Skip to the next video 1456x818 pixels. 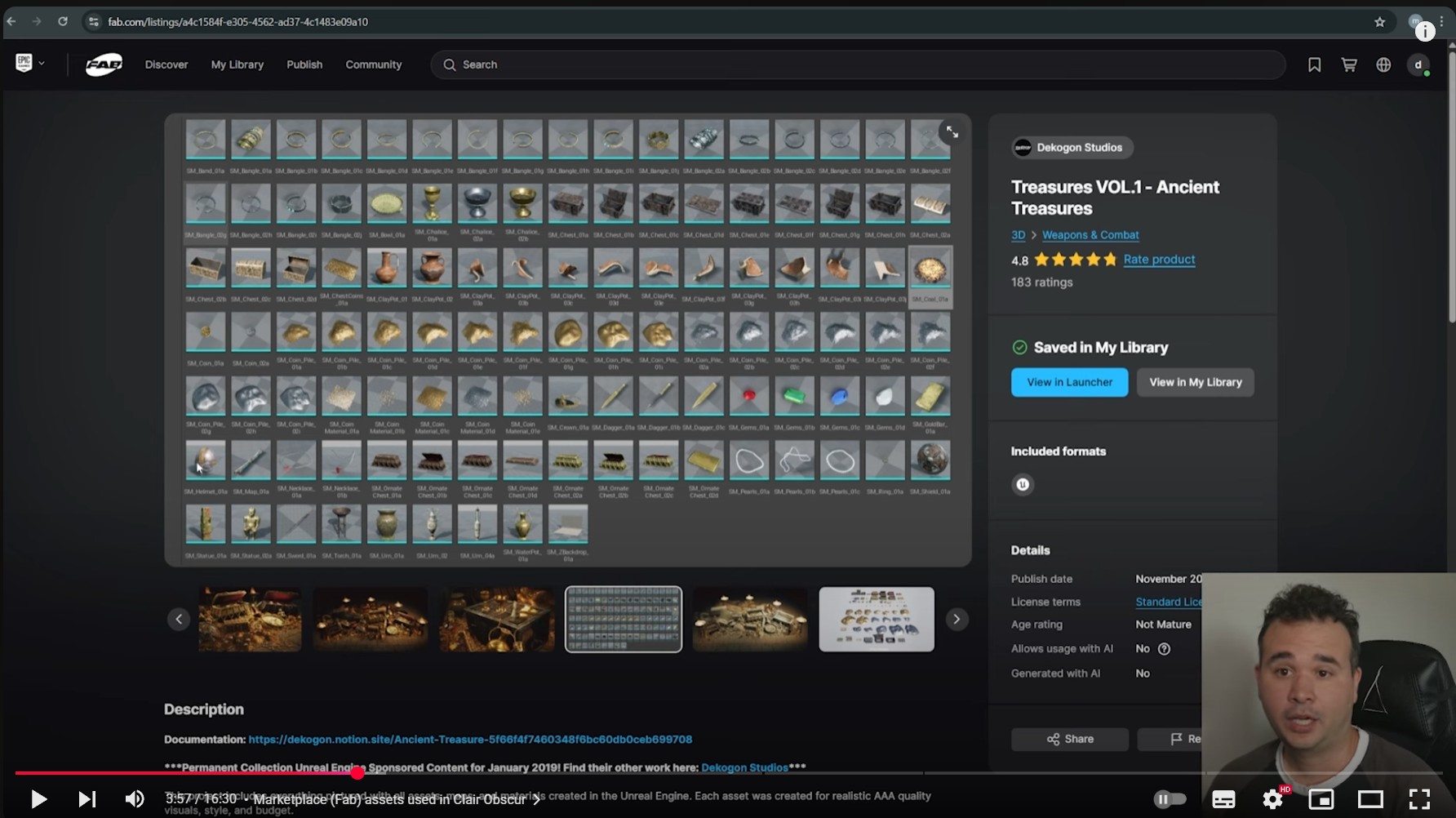pos(87,799)
